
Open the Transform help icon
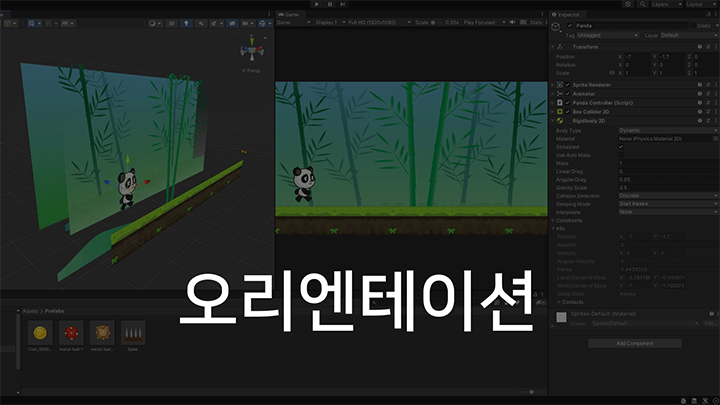700,47
